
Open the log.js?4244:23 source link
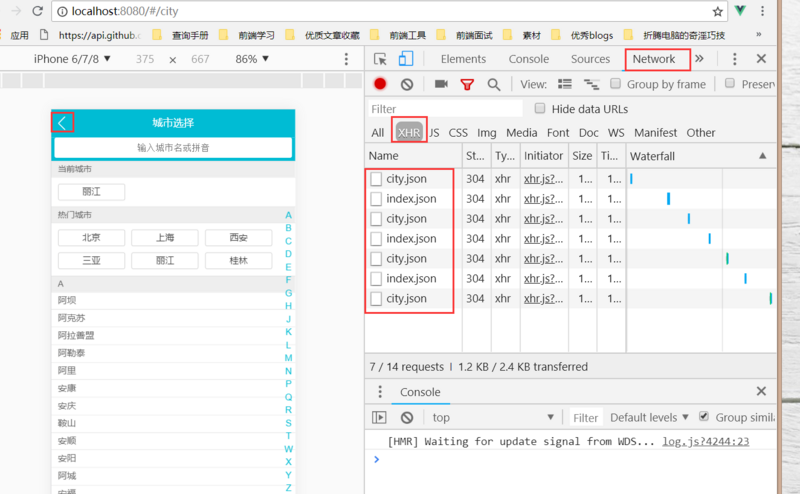706,441
